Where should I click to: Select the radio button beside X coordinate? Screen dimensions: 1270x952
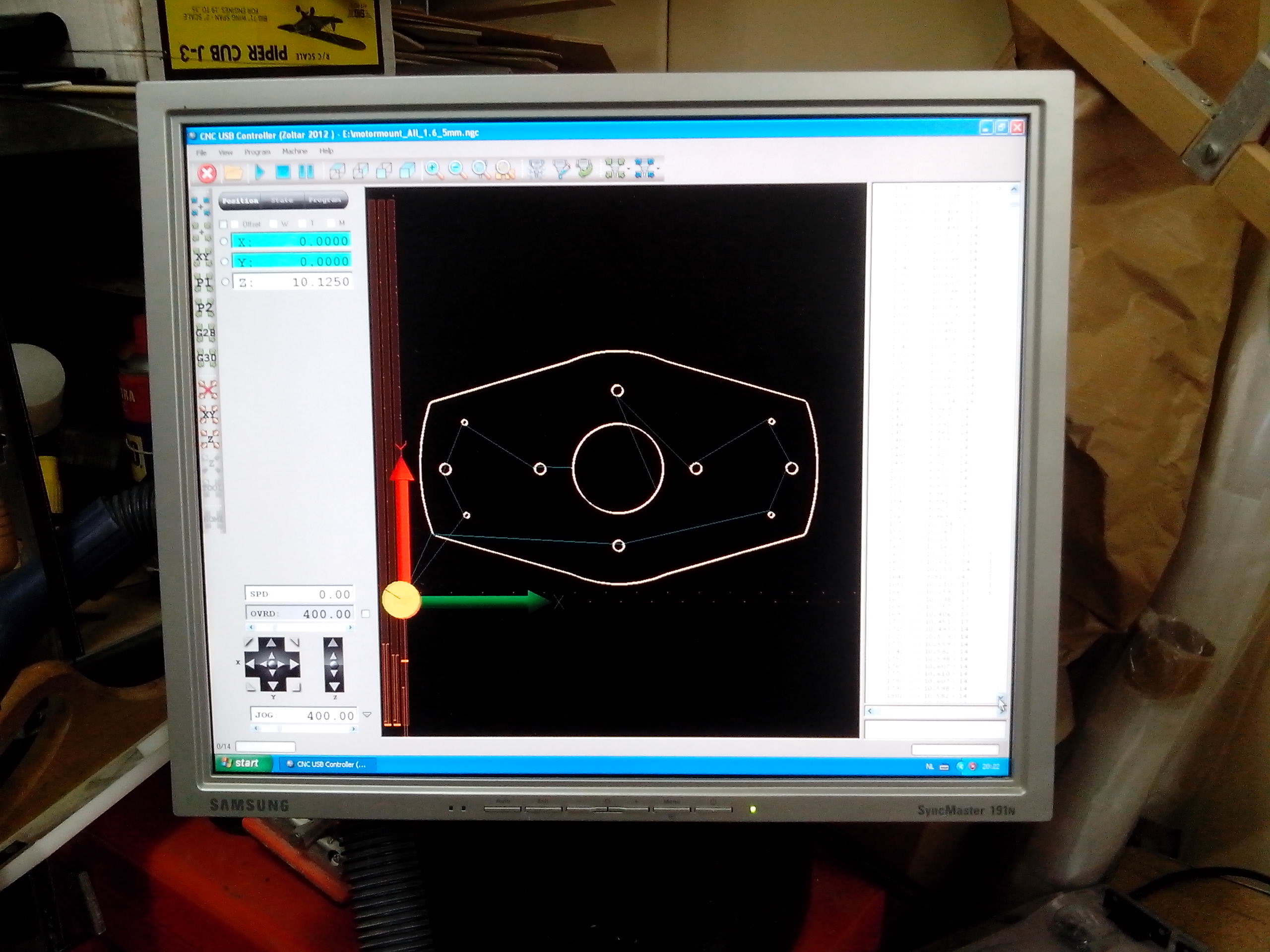point(225,241)
